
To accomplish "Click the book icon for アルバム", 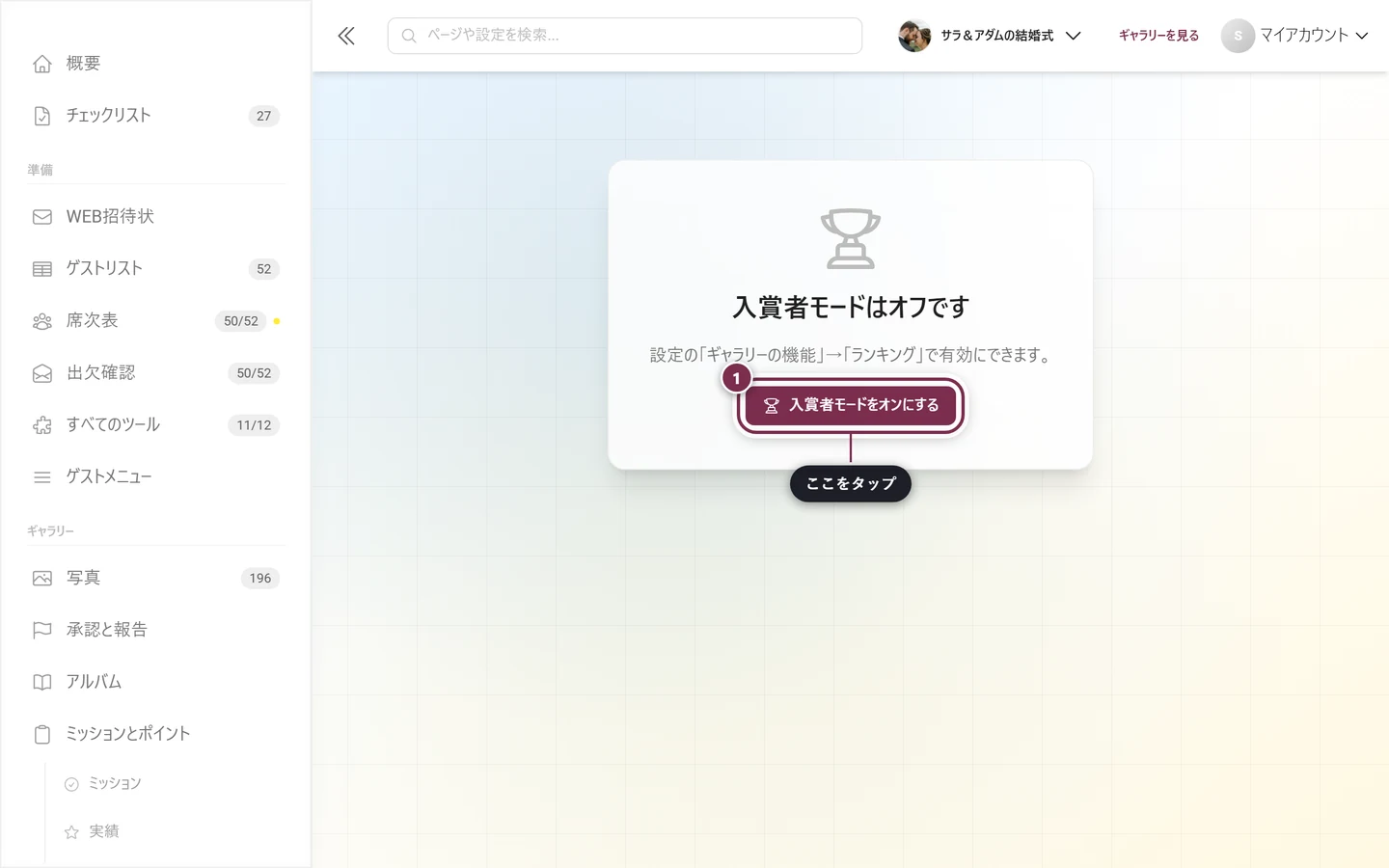I will 42,683.
